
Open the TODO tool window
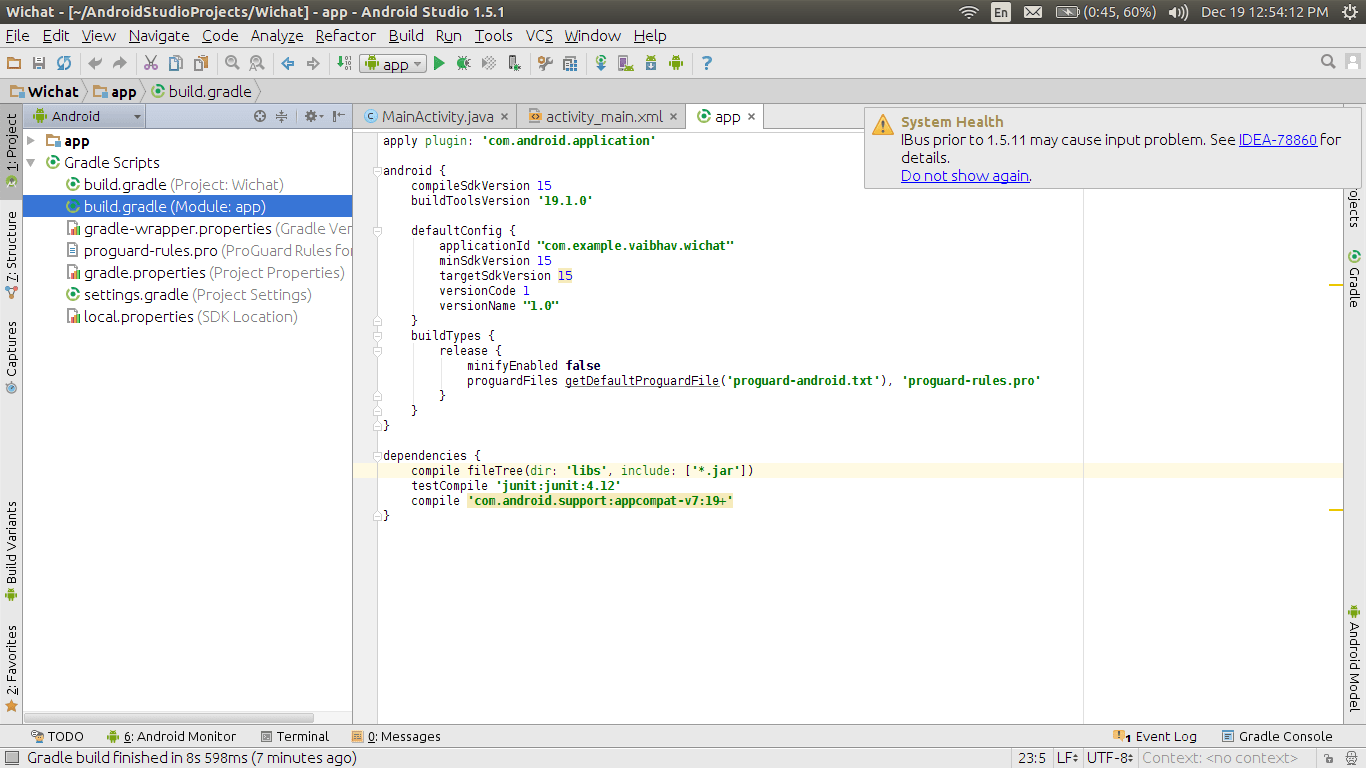57,736
